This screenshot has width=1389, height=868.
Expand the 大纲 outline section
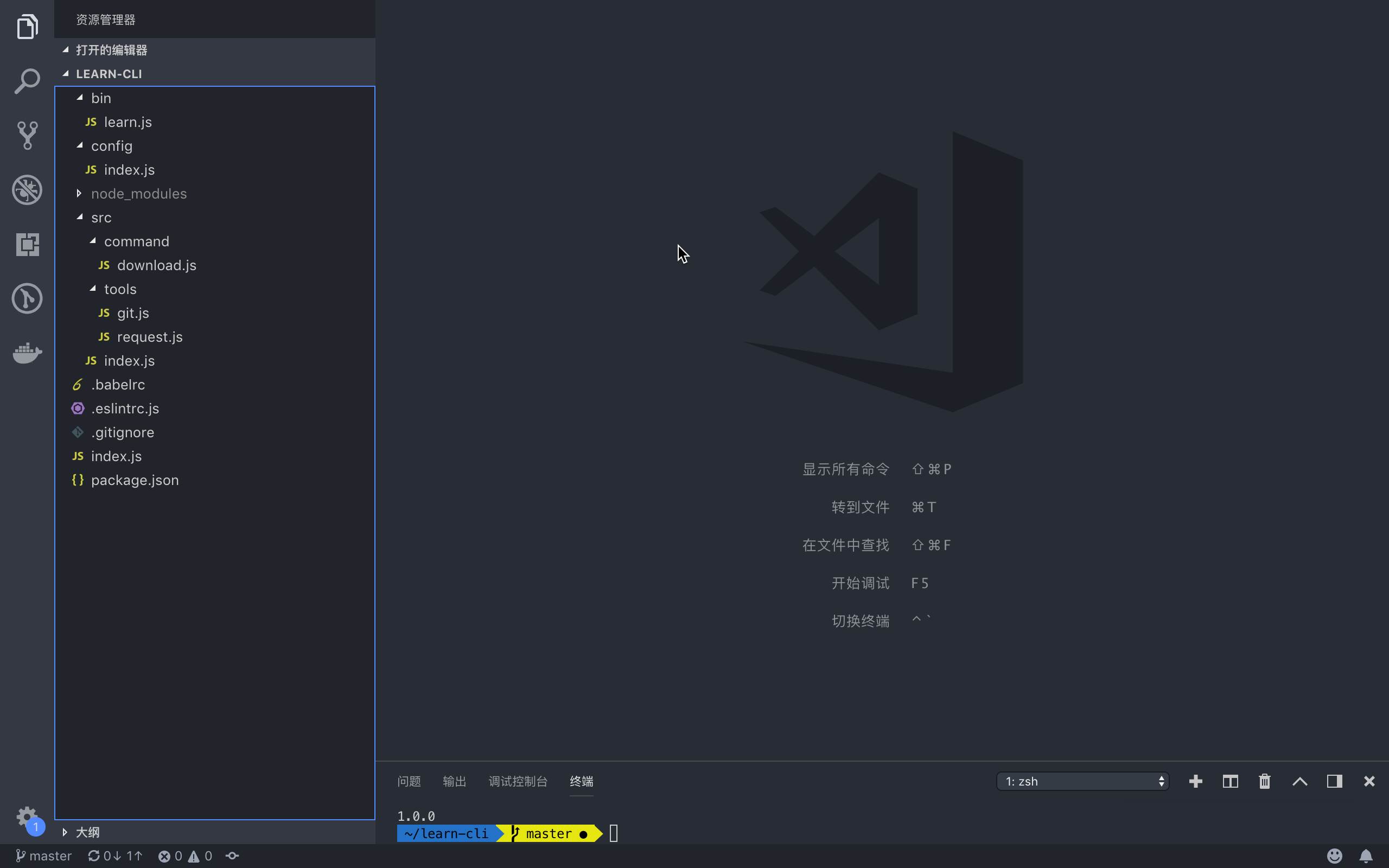click(87, 832)
